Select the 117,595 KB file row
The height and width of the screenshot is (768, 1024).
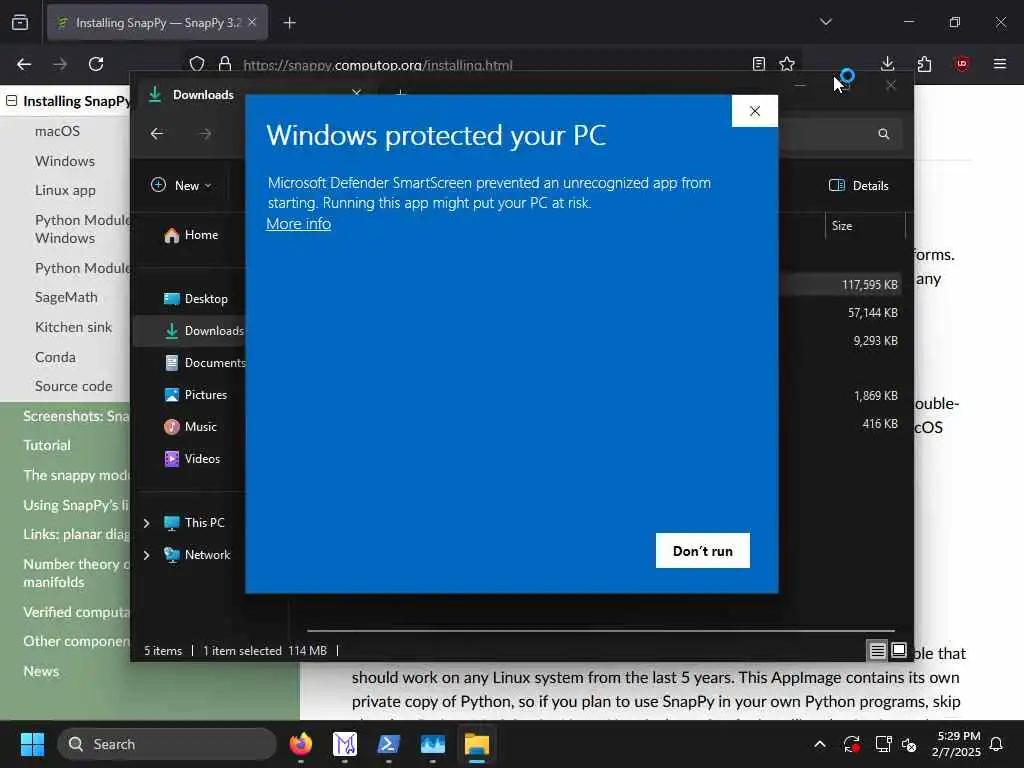(x=840, y=285)
